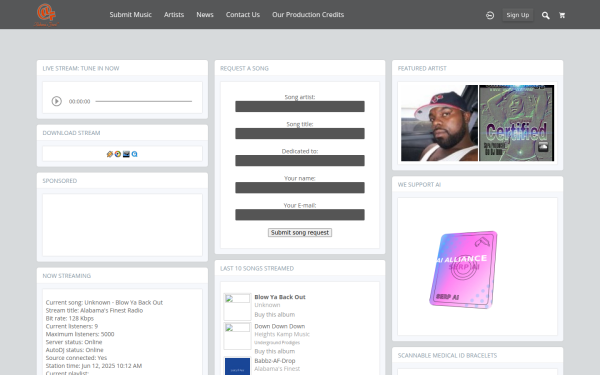Download stream for Winamp player
This screenshot has width=600, height=375.
[x=110, y=154]
